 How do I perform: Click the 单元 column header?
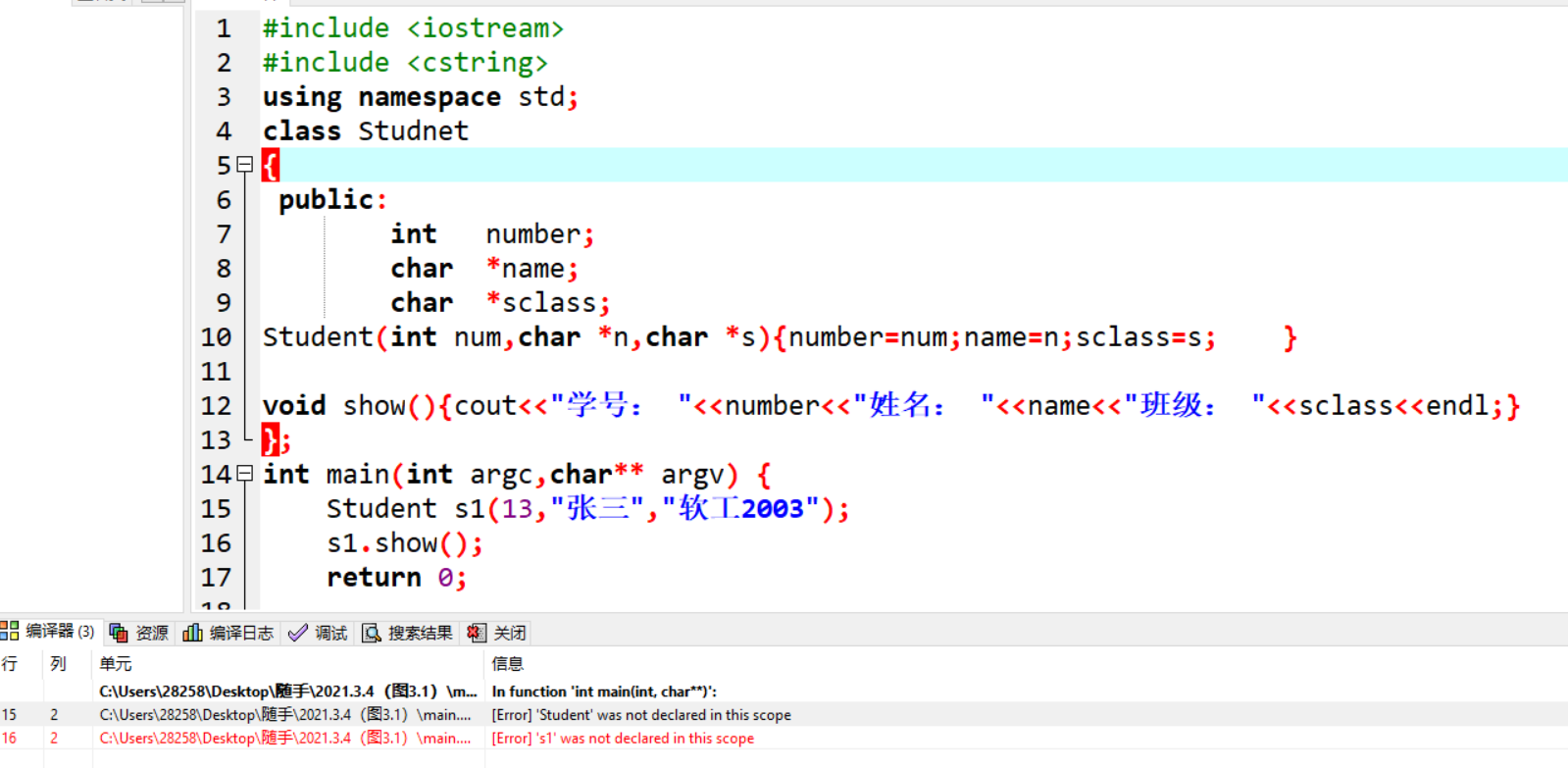[116, 664]
